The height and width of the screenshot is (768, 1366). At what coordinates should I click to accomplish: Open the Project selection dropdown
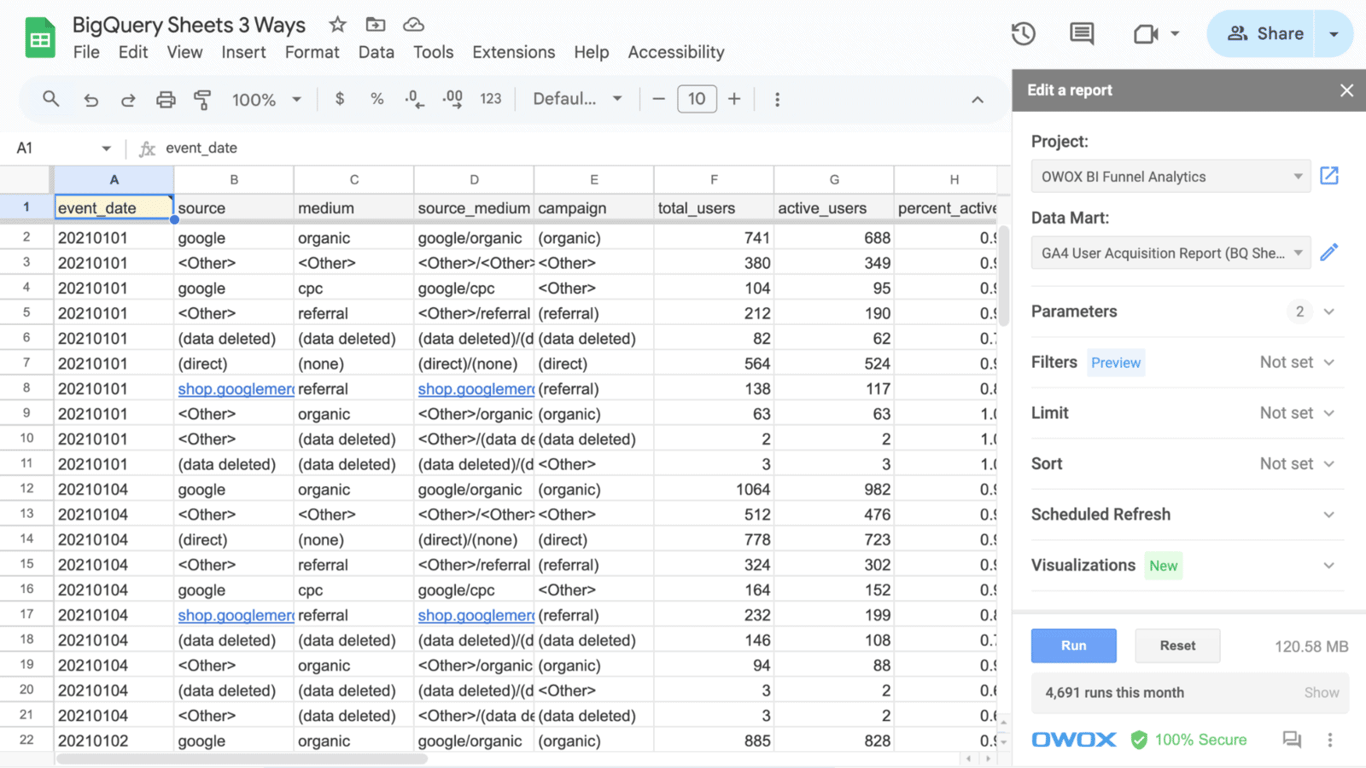click(1171, 176)
